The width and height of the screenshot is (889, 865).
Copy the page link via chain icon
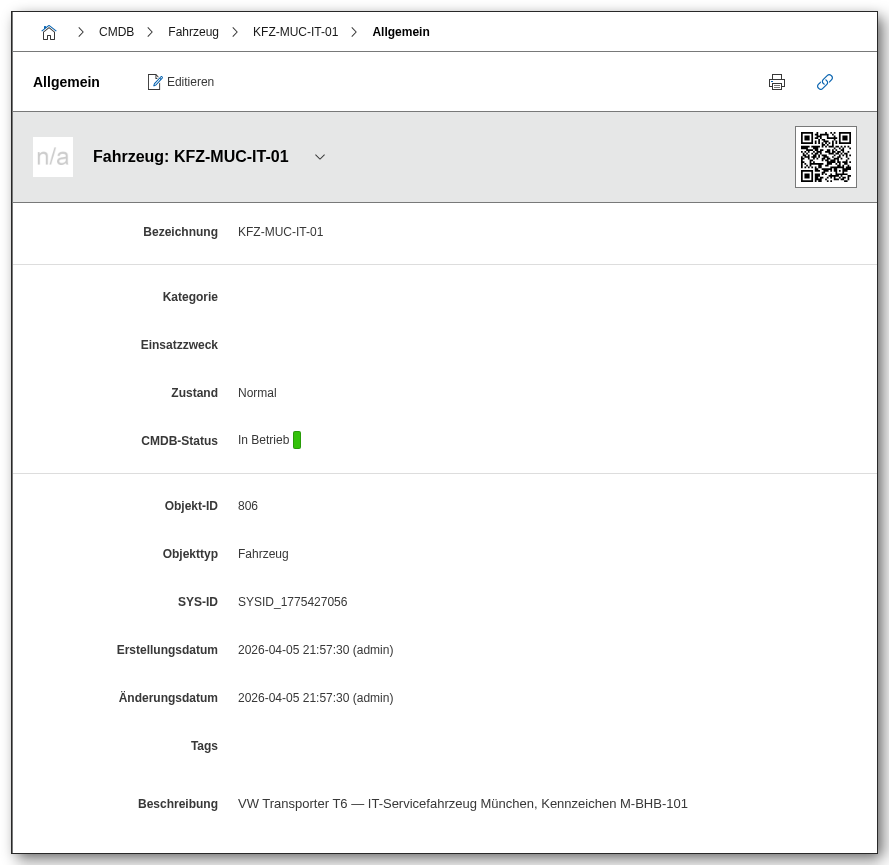(825, 82)
